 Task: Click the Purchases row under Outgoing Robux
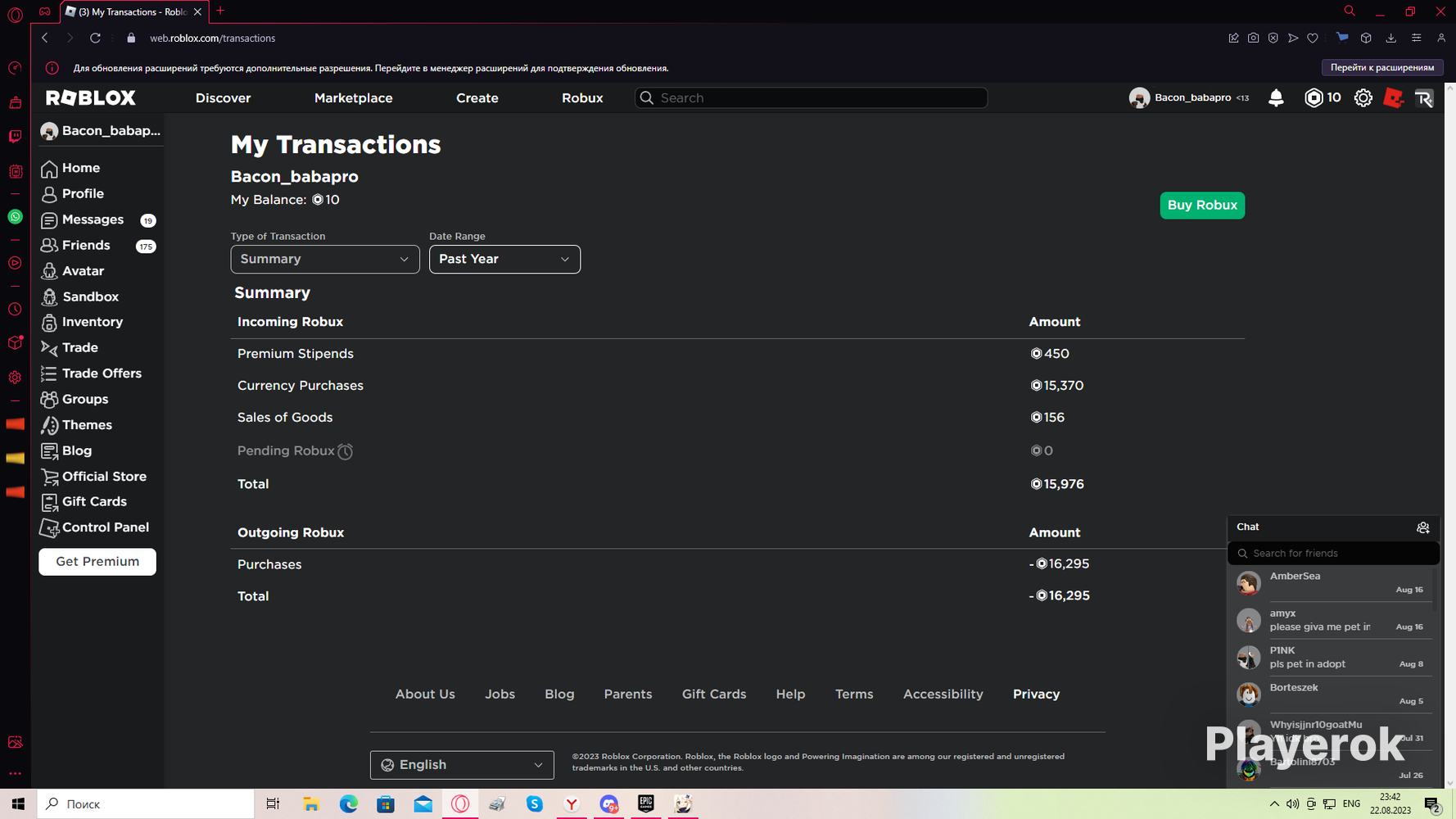pos(269,564)
